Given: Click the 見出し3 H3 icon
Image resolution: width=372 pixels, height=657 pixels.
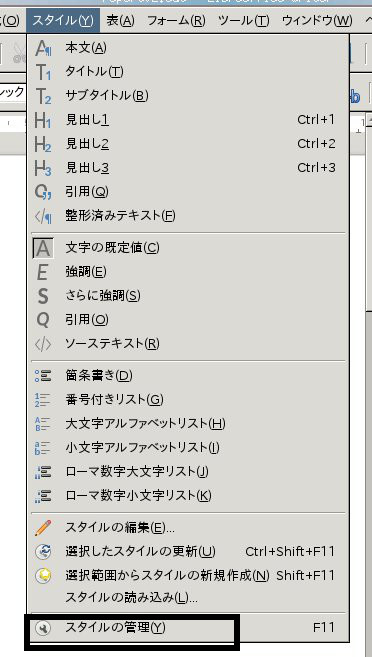Looking at the screenshot, I should [x=43, y=168].
